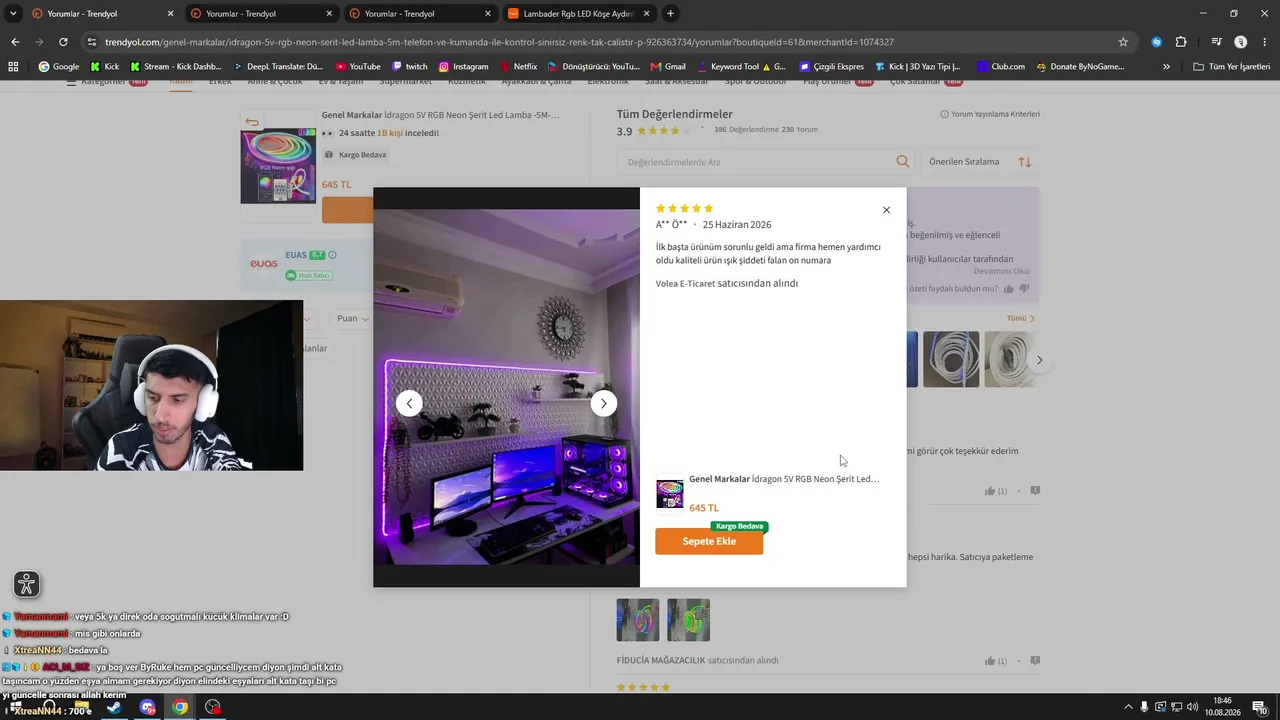Show hidden system tray icons
Screen dimensions: 1280x720
[x=1129, y=707]
